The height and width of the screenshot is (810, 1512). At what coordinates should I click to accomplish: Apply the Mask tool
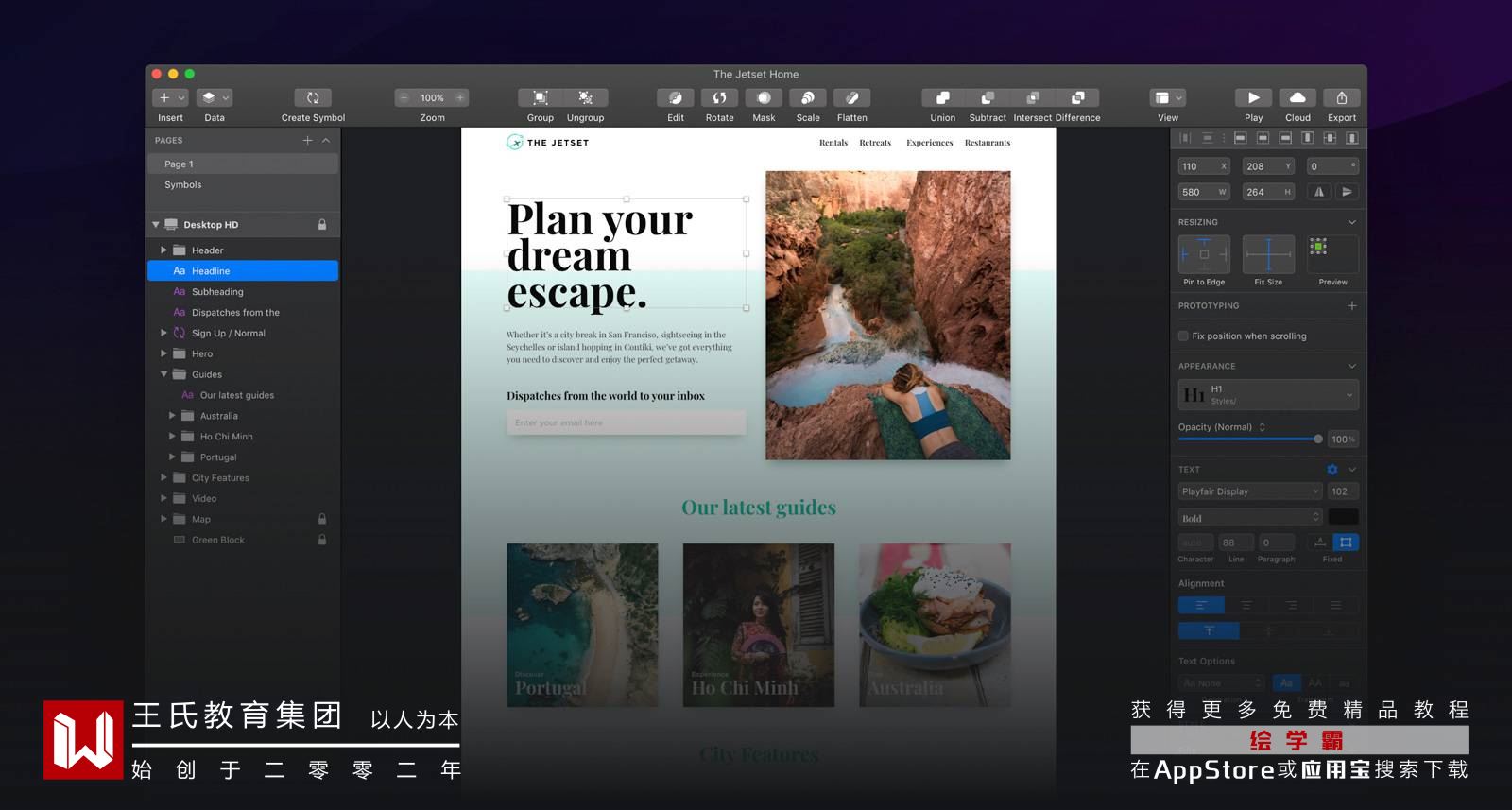764,97
